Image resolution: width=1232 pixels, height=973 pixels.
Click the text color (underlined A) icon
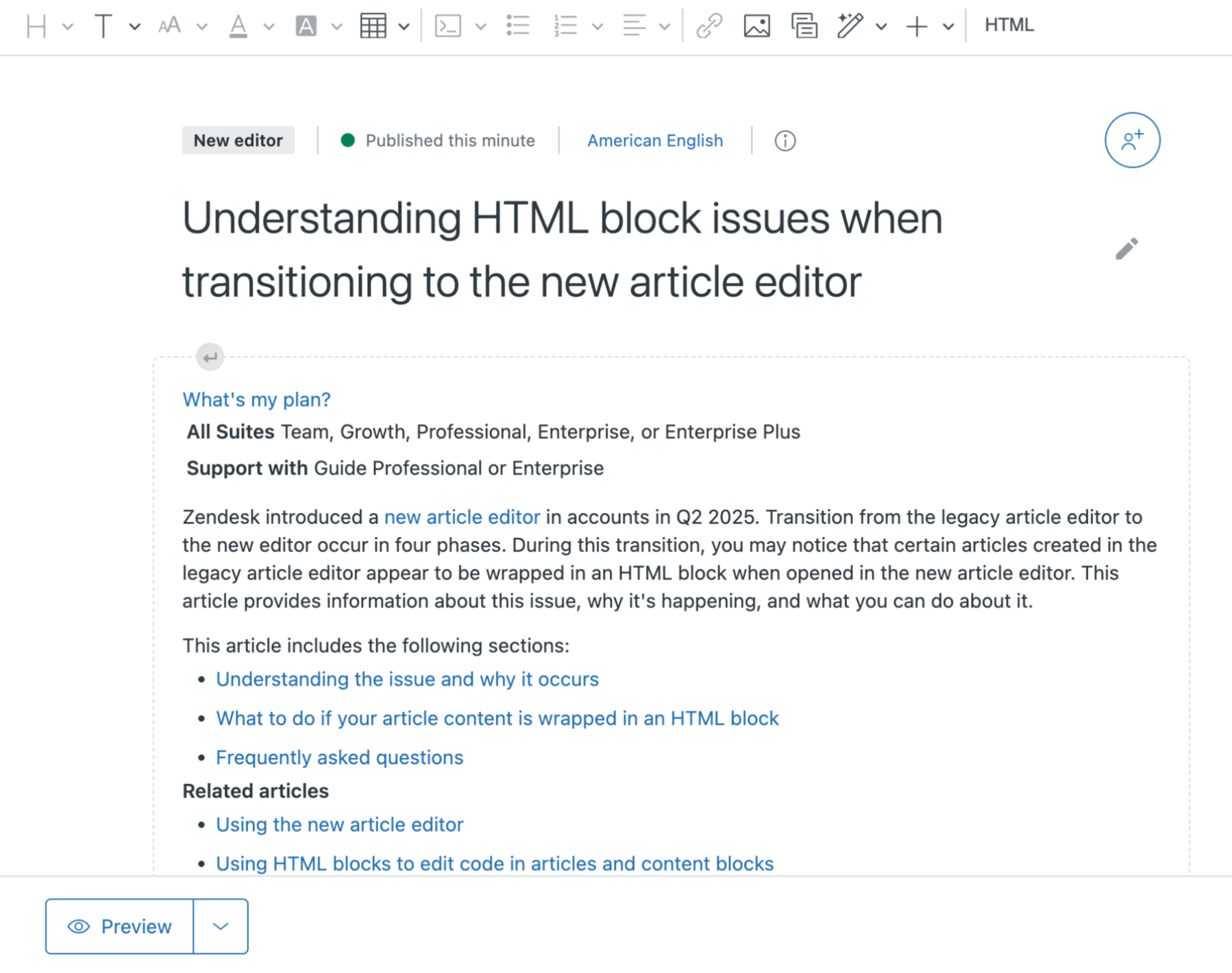click(238, 26)
